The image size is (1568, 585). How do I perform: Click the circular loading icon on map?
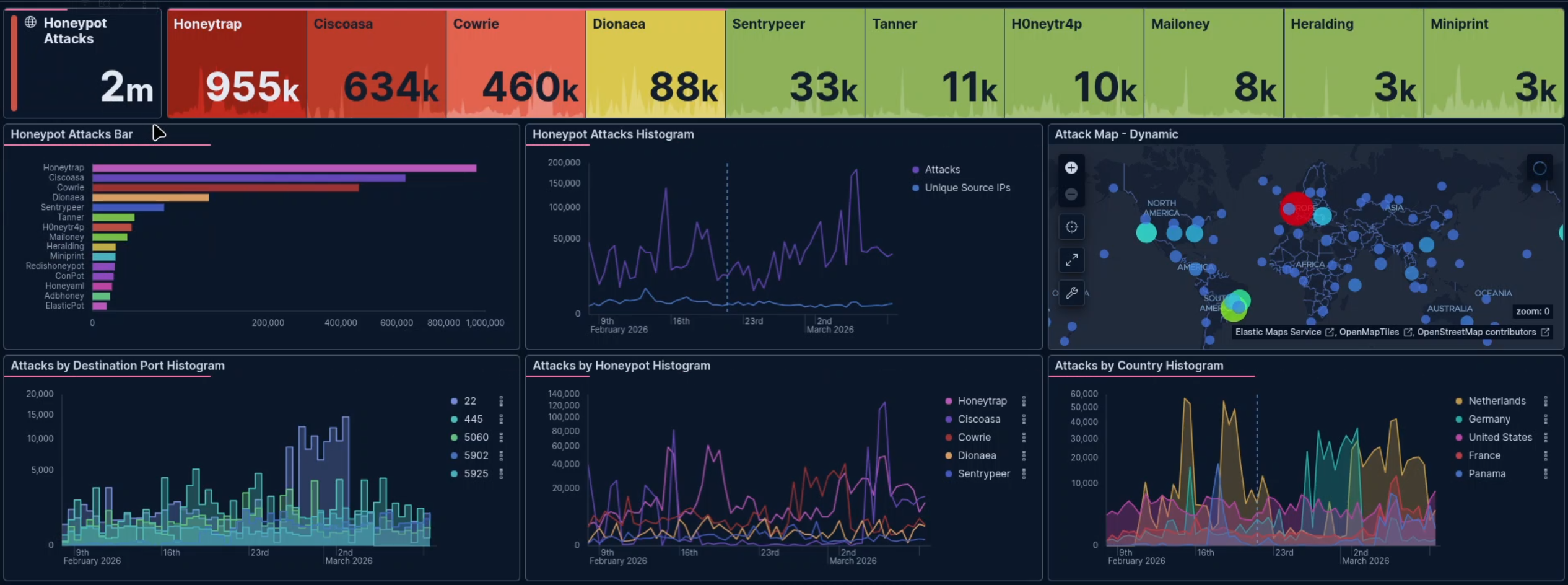[1539, 168]
